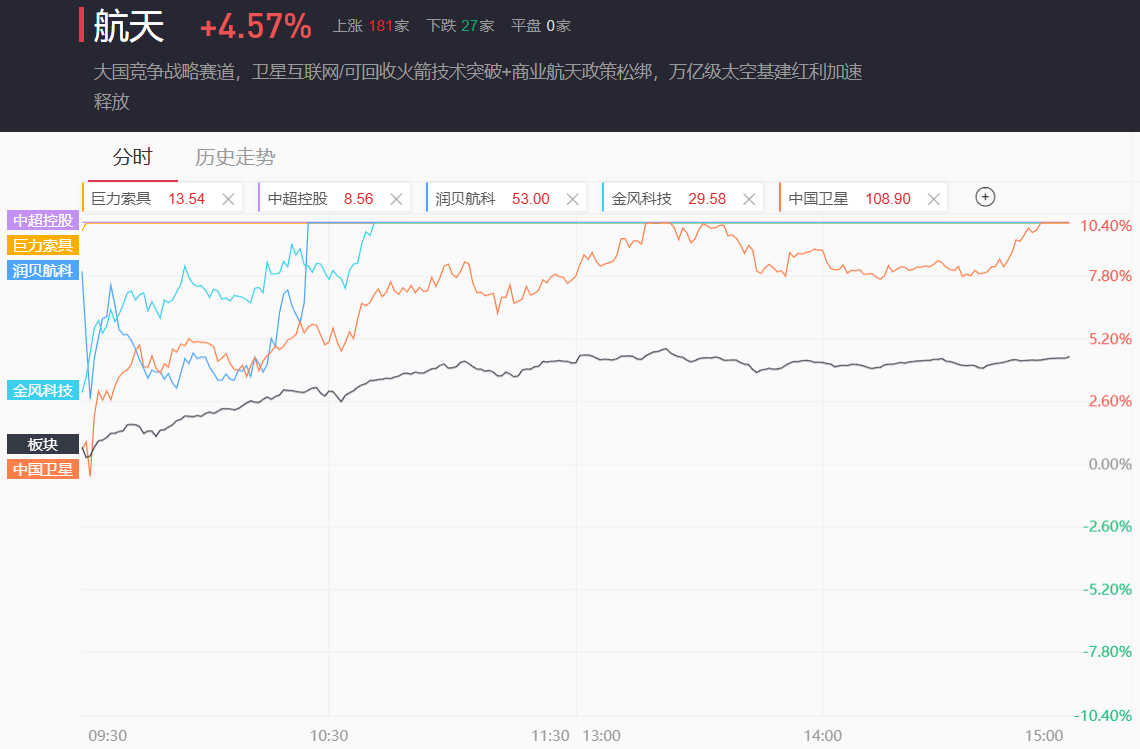Viewport: 1140px width, 749px height.
Task: Click the 10:30 time axis marker
Action: click(x=329, y=735)
